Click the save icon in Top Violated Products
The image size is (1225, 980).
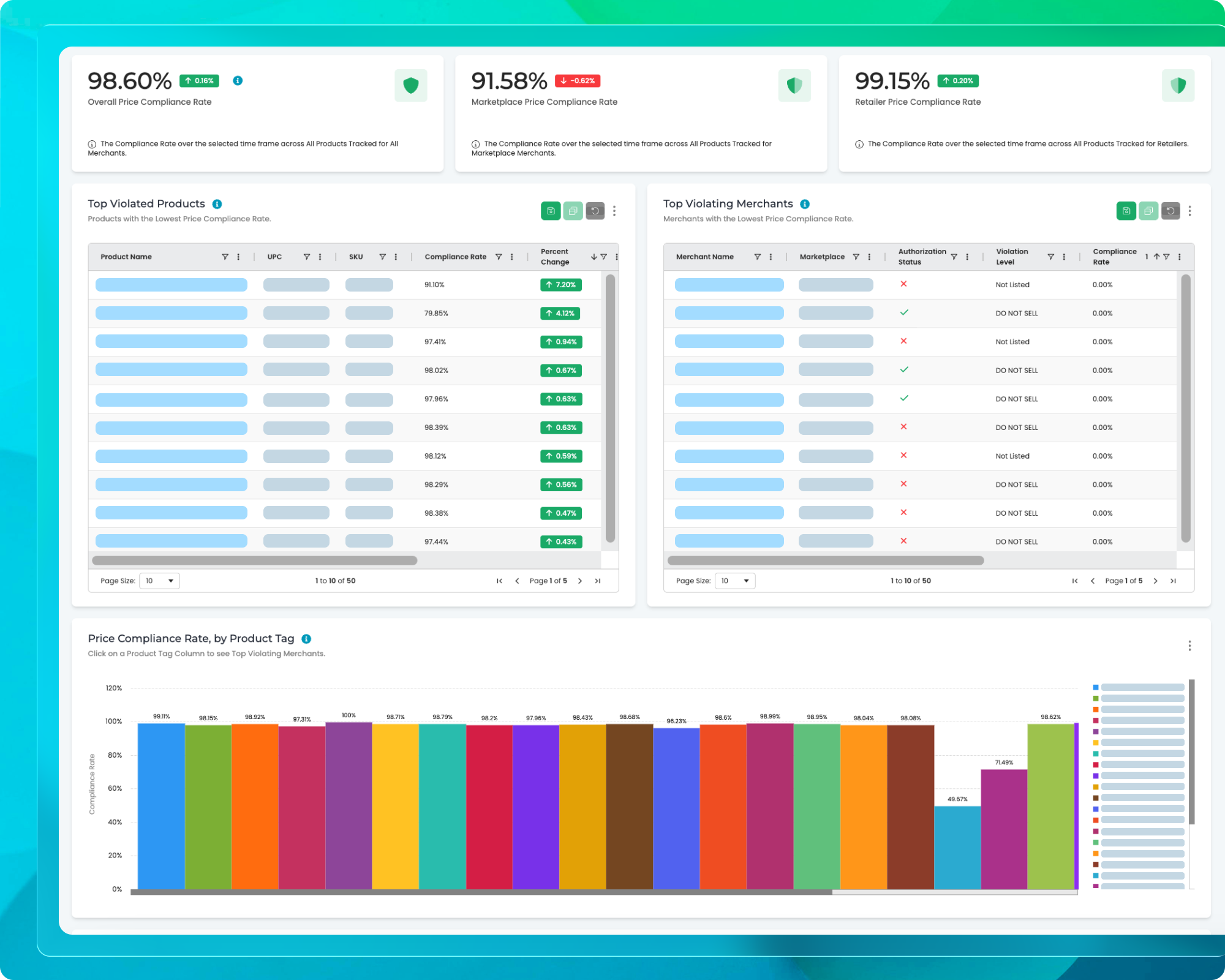point(551,211)
